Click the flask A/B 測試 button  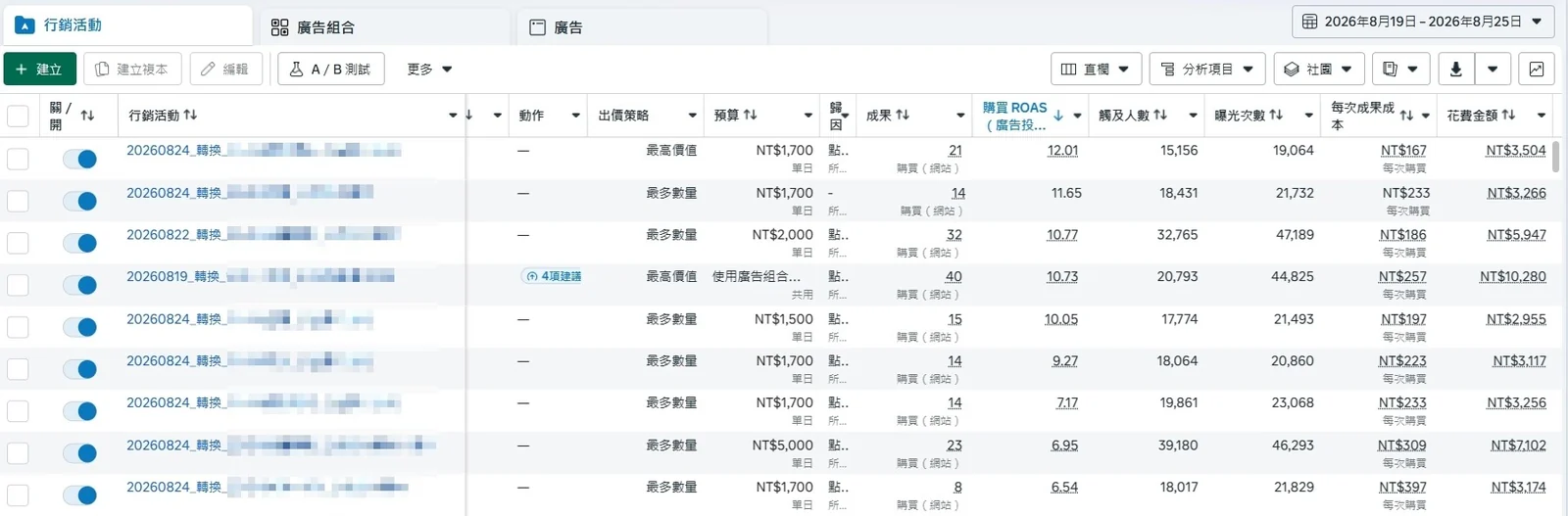[331, 70]
